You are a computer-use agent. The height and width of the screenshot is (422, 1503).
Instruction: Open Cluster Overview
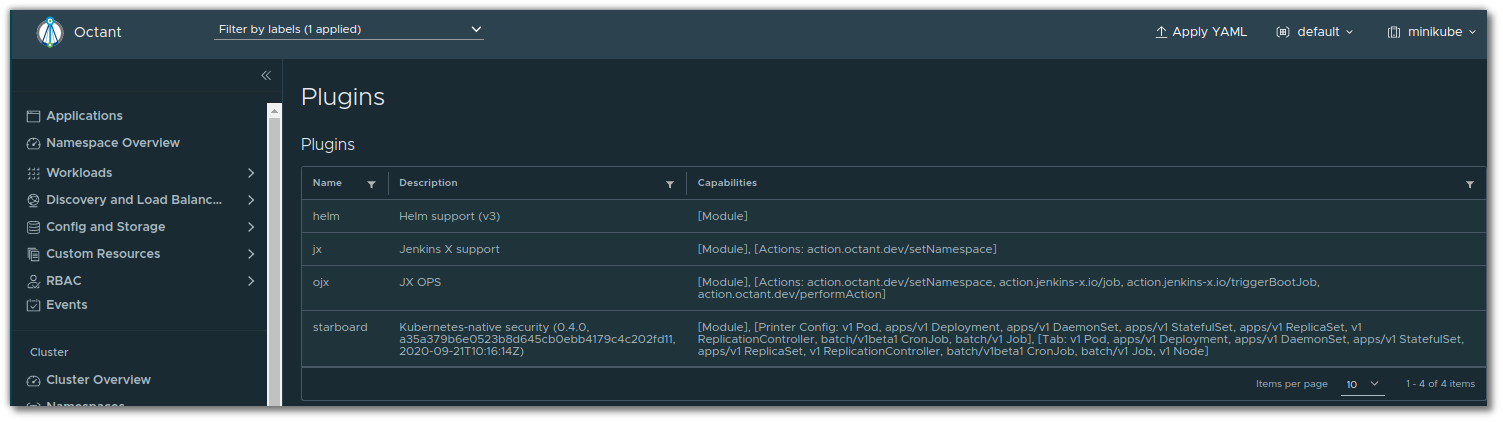click(x=98, y=380)
